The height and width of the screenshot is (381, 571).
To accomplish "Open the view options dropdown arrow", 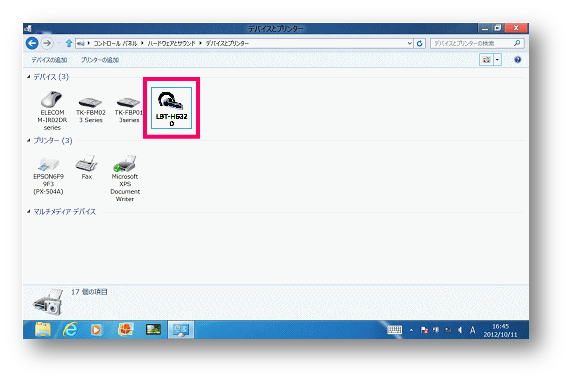I will [x=497, y=60].
